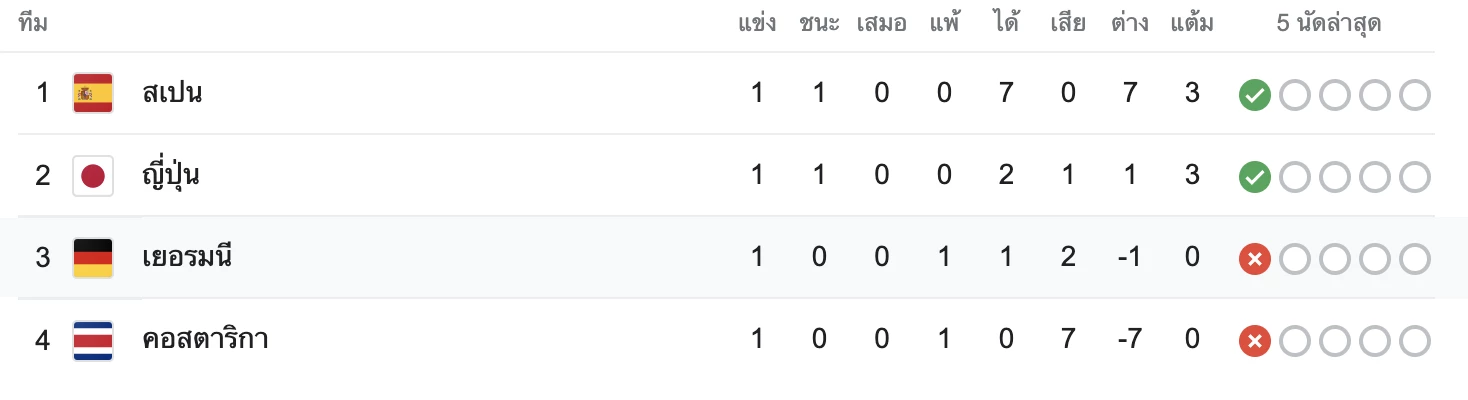Click the ทีม column header
This screenshot has height=400, width=1468.
pos(33,23)
